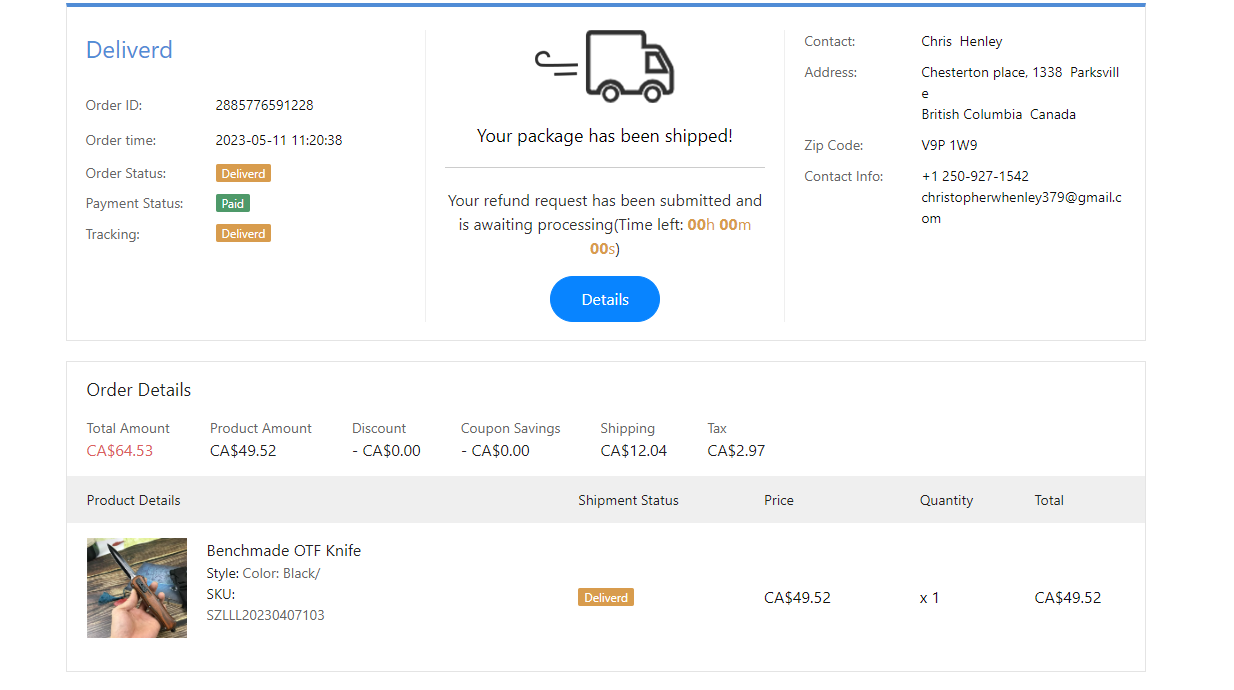Click order ID number 2885776591228
This screenshot has height=690, width=1234.
tap(264, 105)
